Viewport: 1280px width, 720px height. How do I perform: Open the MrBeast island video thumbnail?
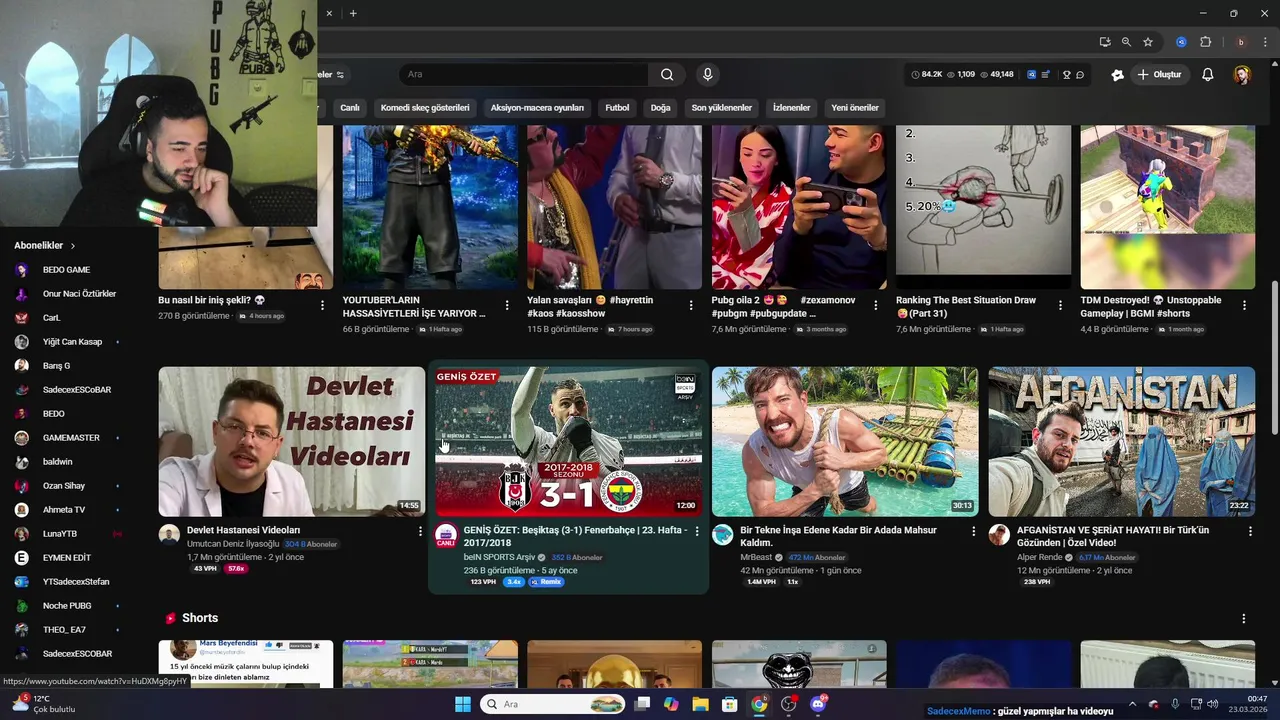(845, 441)
